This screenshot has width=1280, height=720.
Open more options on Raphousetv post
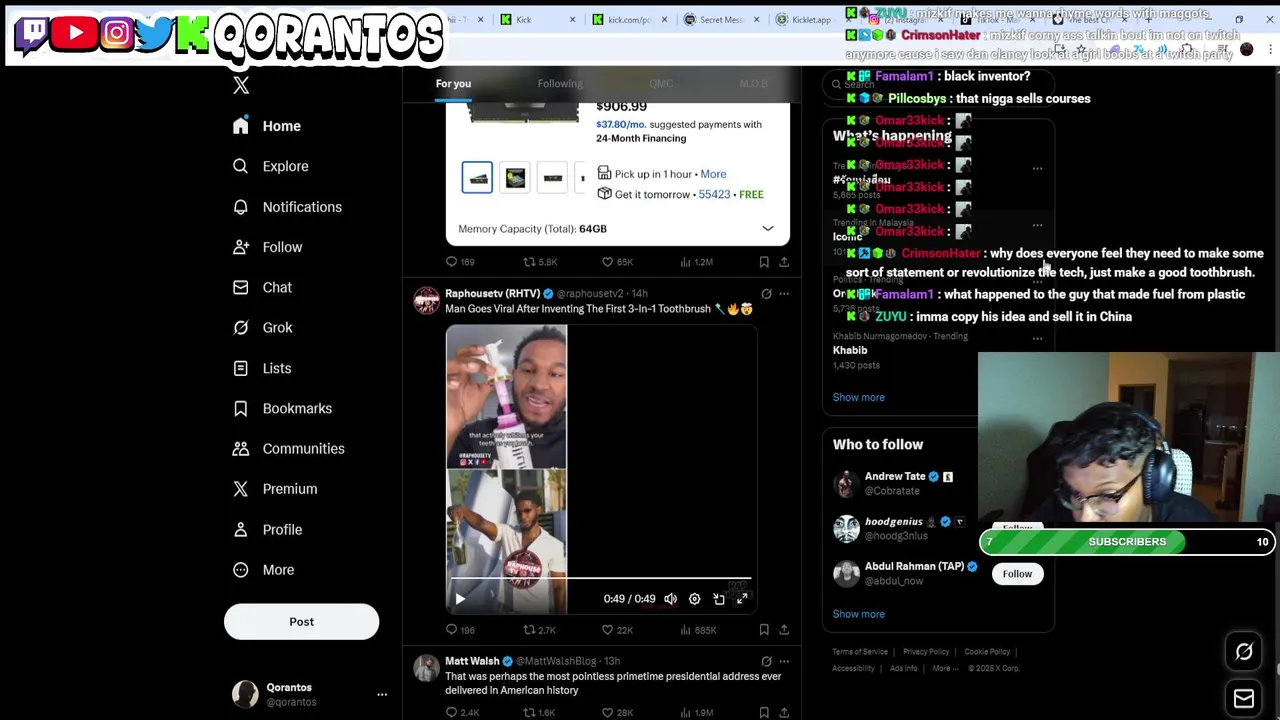(x=784, y=294)
